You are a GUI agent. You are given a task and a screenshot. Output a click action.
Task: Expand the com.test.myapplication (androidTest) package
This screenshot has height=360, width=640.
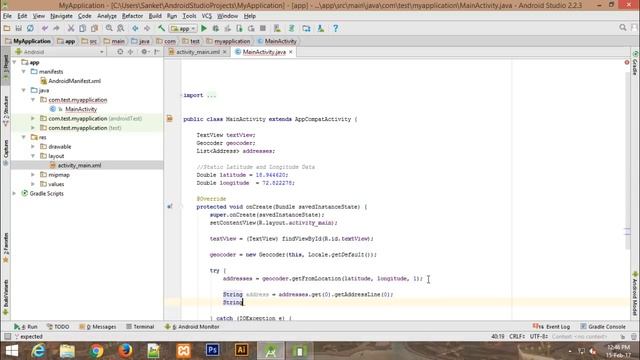pyautogui.click(x=33, y=118)
